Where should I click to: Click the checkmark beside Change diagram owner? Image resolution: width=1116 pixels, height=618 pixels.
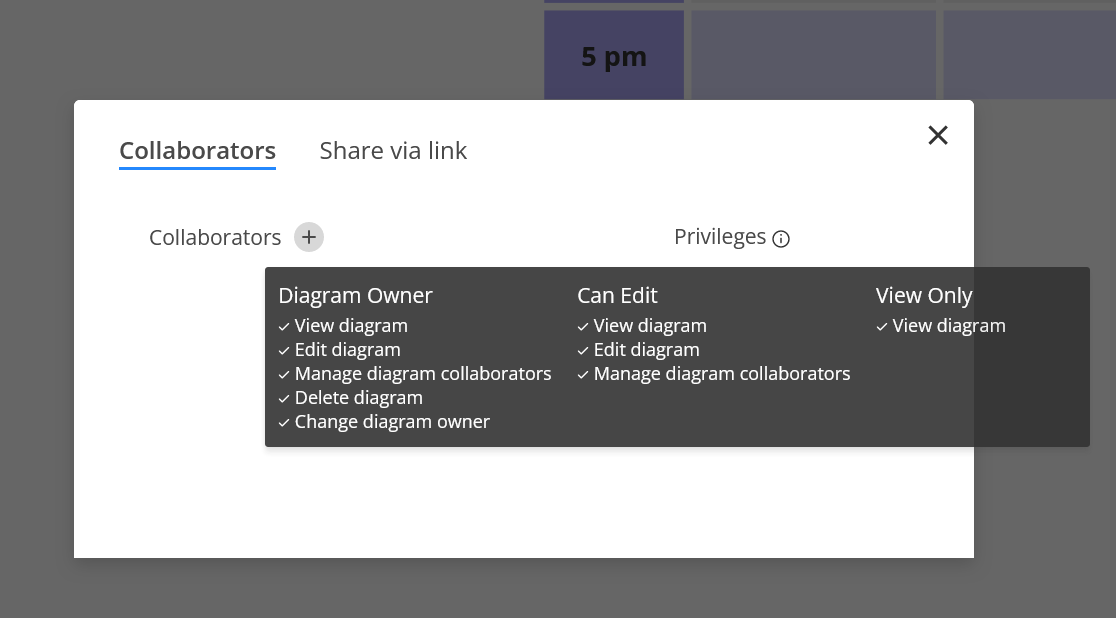(284, 423)
